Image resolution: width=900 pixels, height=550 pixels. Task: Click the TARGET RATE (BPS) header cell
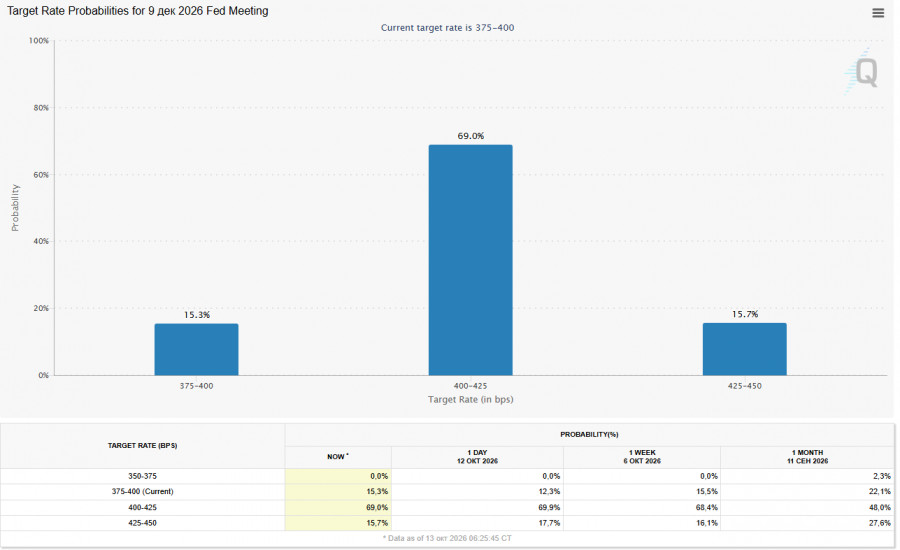(142, 446)
